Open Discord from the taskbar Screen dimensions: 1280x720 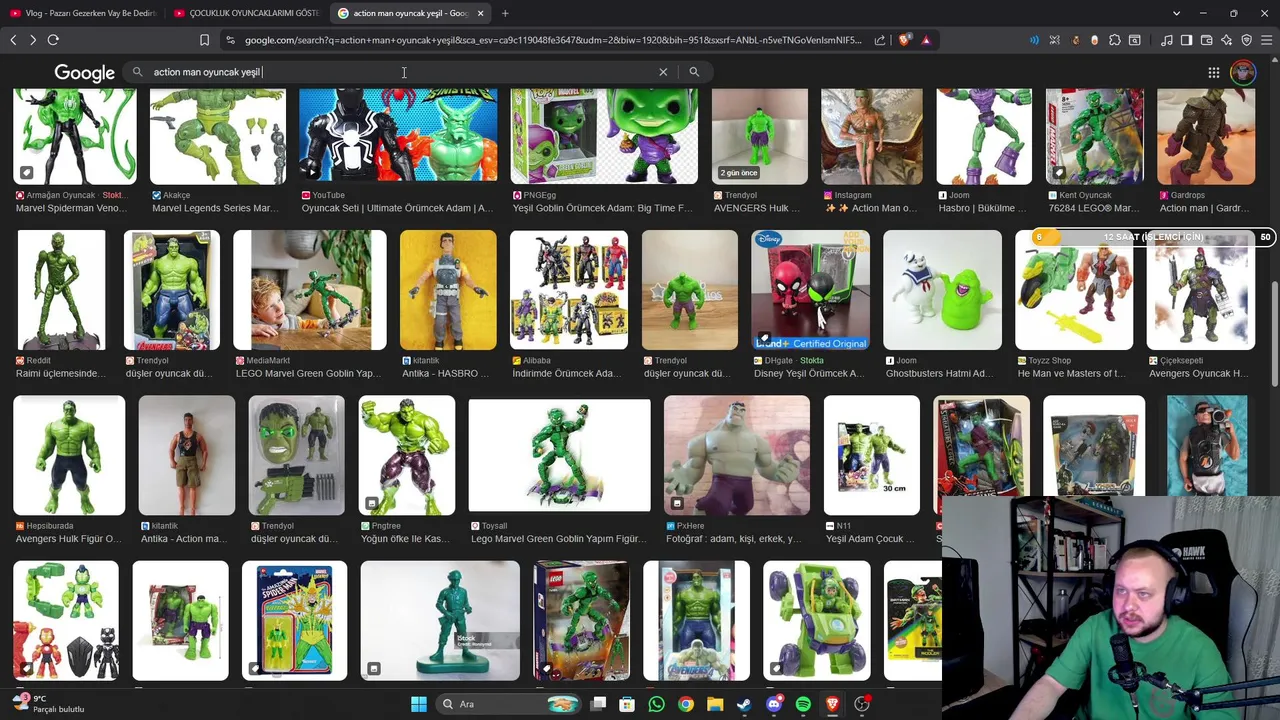point(774,704)
